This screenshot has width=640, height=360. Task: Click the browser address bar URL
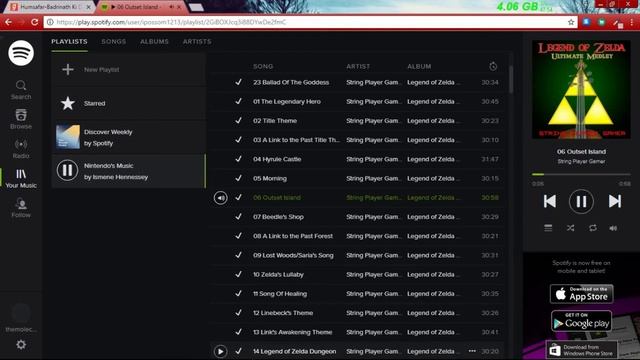(x=171, y=22)
